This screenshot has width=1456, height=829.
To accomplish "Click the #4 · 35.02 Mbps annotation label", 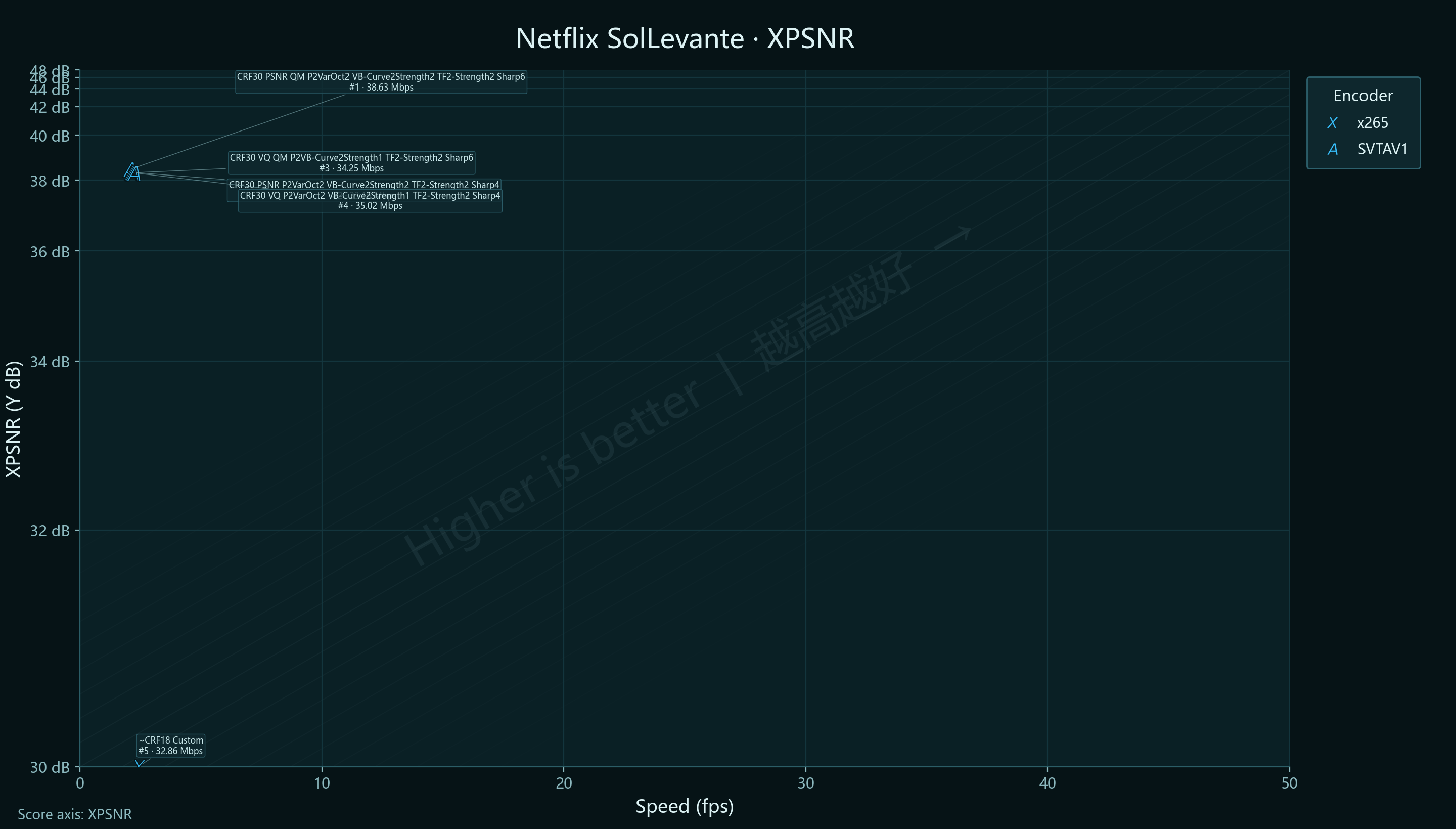I will (370, 200).
